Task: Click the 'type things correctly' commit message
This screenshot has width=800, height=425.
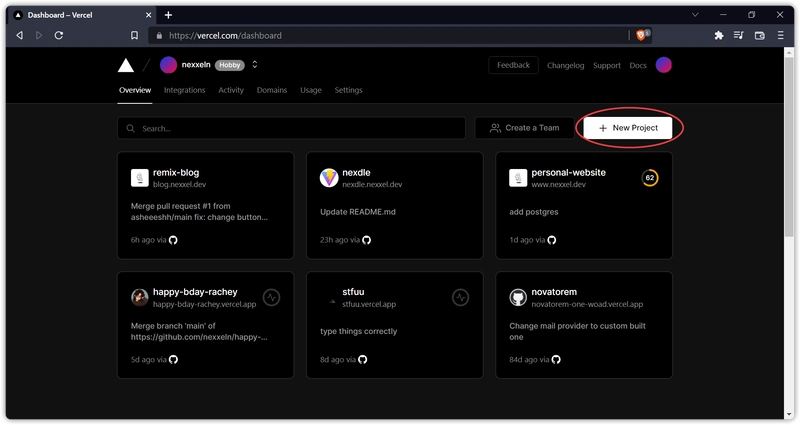Action: [x=359, y=331]
